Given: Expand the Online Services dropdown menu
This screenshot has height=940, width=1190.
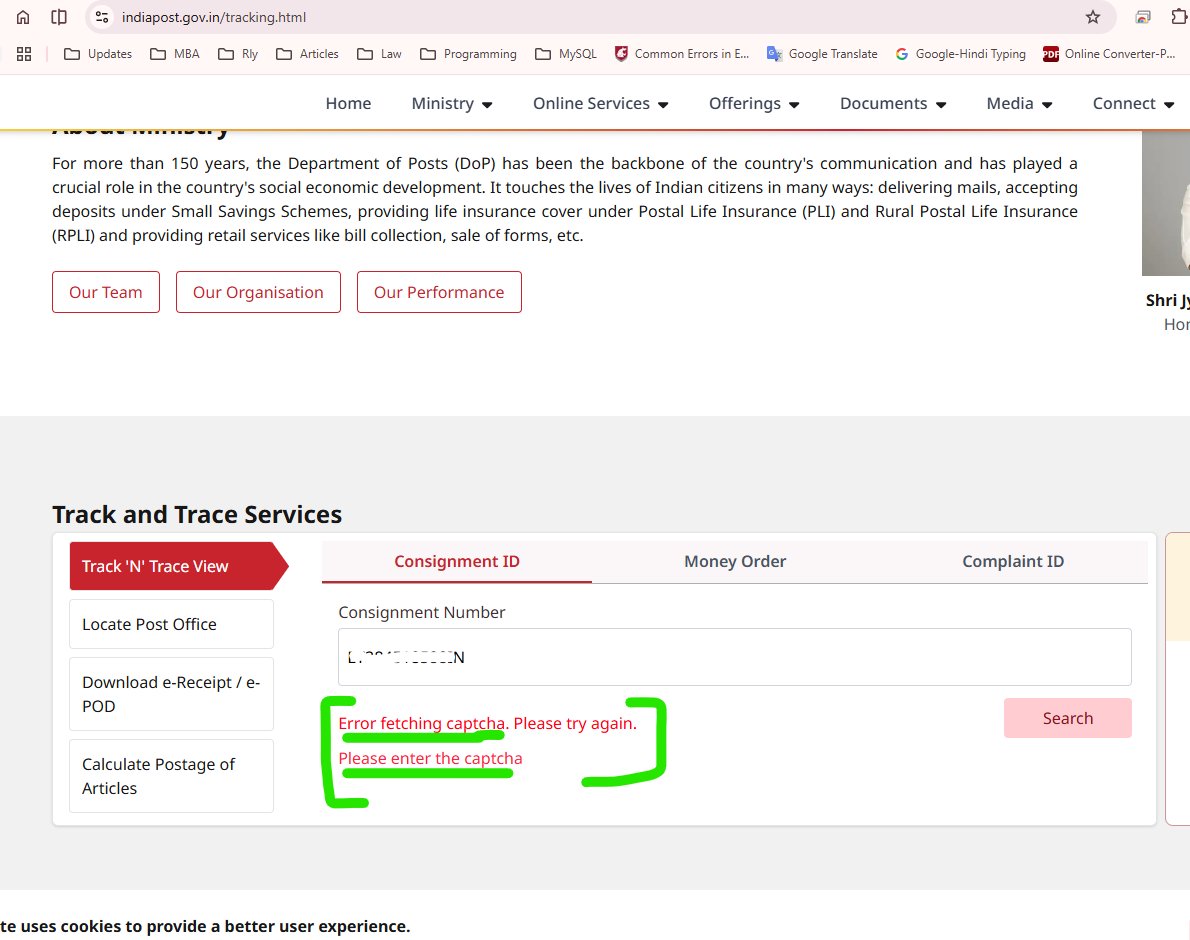Looking at the screenshot, I should (600, 103).
